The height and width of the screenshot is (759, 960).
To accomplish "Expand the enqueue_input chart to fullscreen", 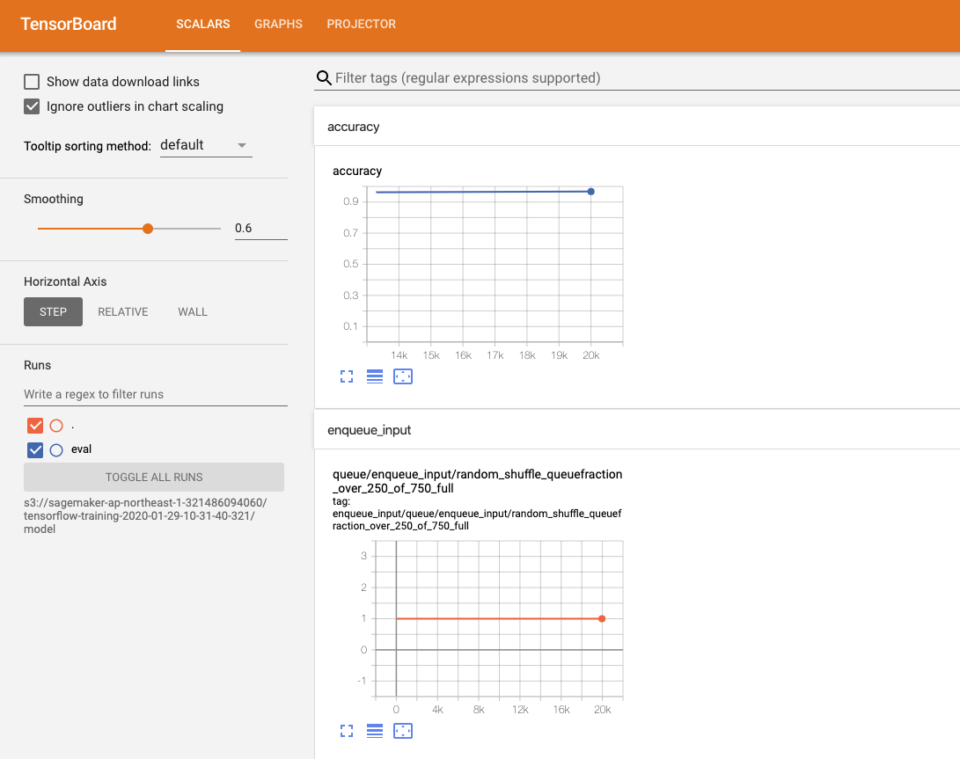I will click(x=346, y=731).
